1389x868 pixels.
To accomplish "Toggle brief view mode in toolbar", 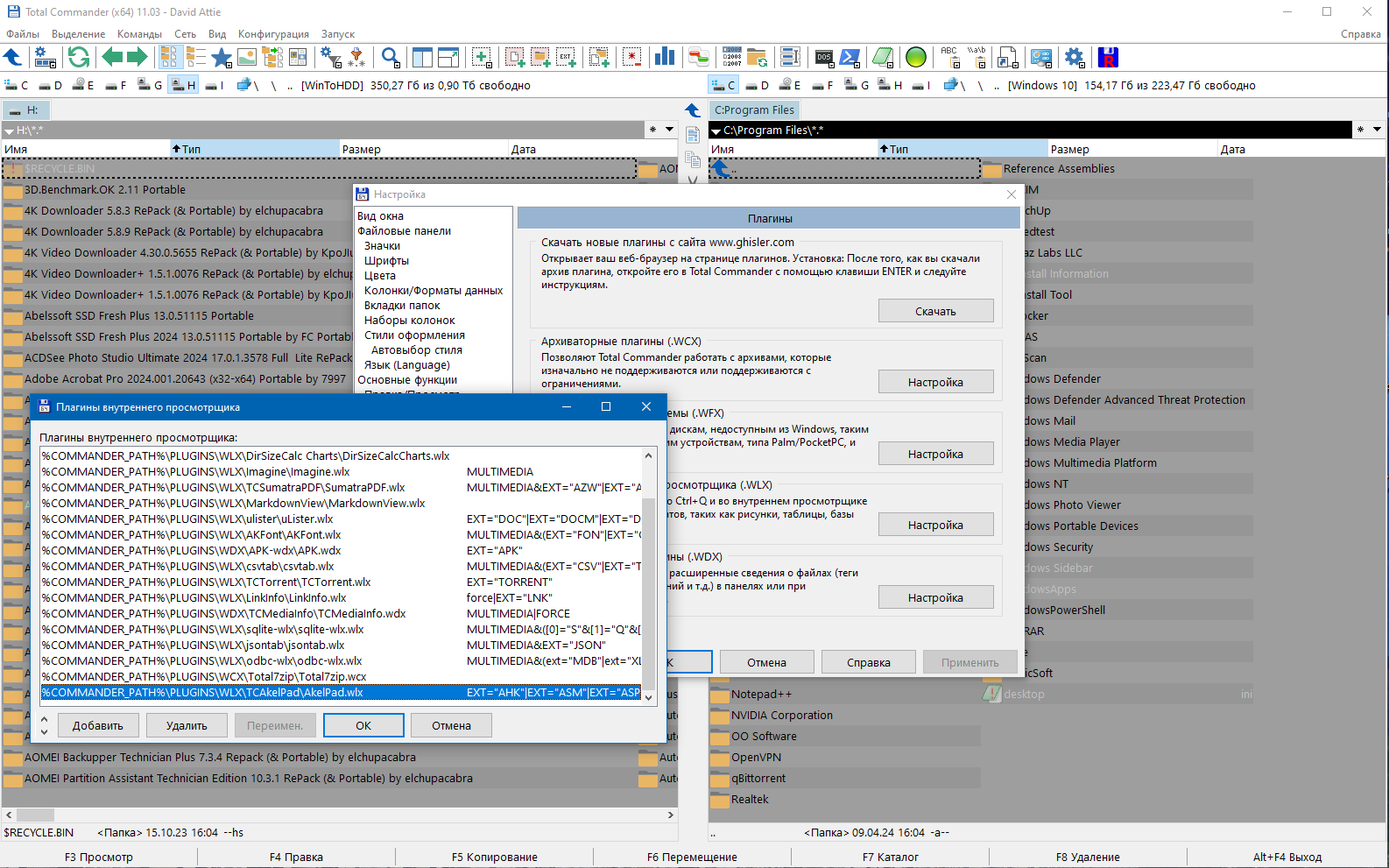I will 170,58.
